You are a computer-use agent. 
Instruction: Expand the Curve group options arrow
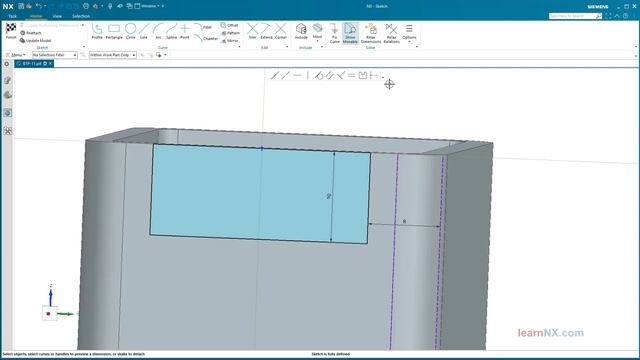click(x=239, y=47)
